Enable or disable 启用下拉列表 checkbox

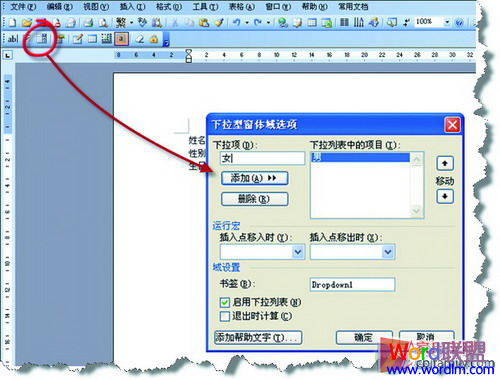point(224,302)
